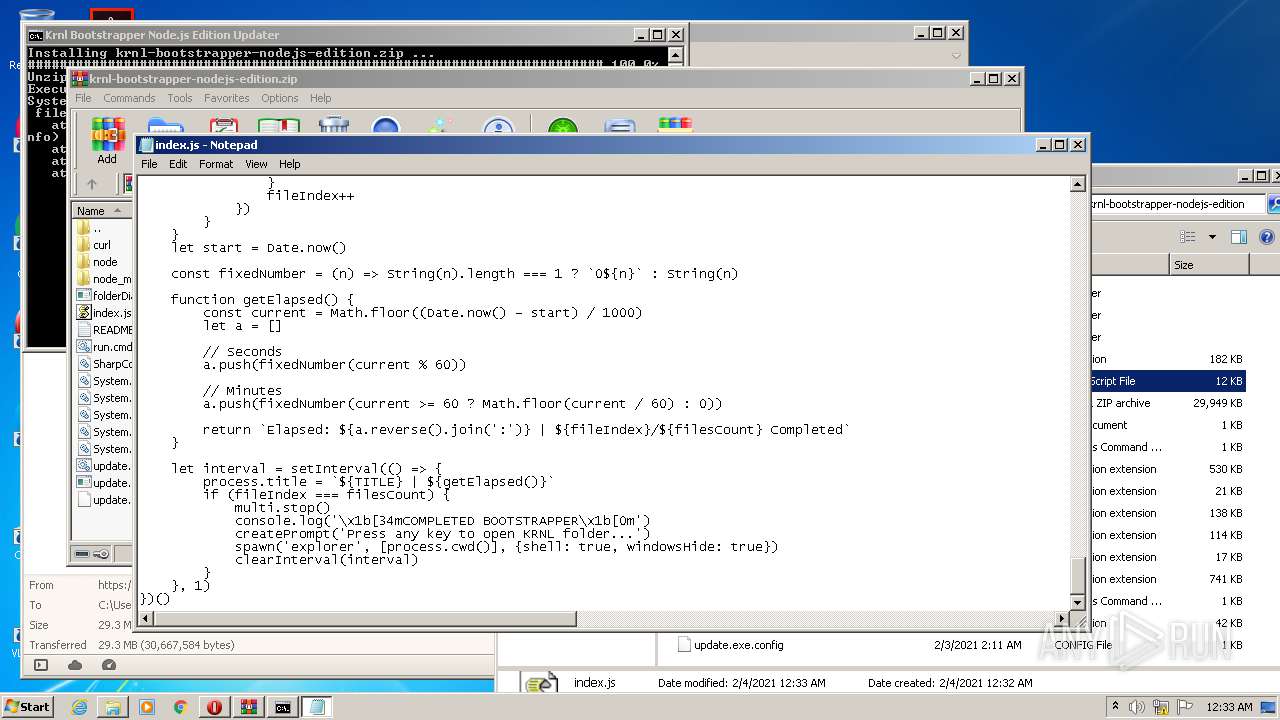The width and height of the screenshot is (1280, 720).
Task: Launch Internet Explorer from taskbar
Action: coord(79,707)
